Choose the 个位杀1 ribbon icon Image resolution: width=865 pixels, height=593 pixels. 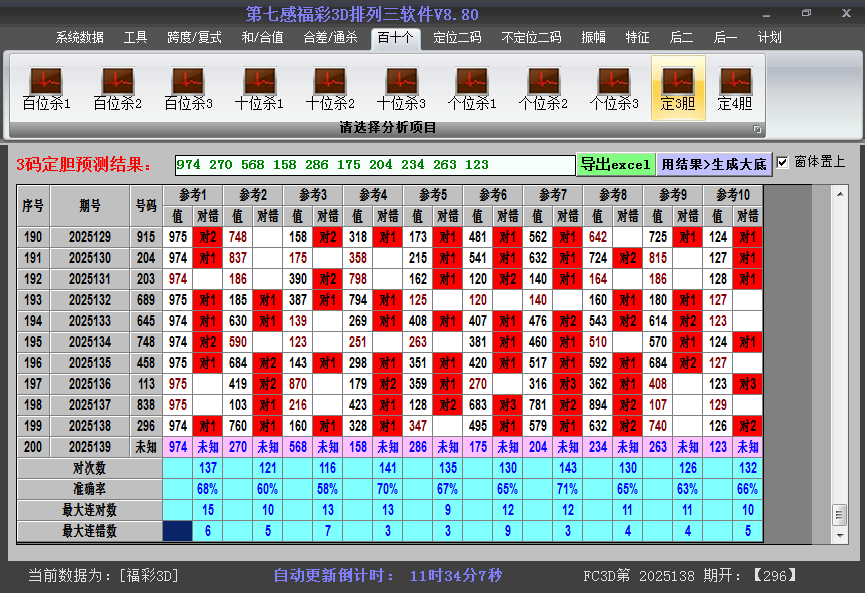coord(472,88)
